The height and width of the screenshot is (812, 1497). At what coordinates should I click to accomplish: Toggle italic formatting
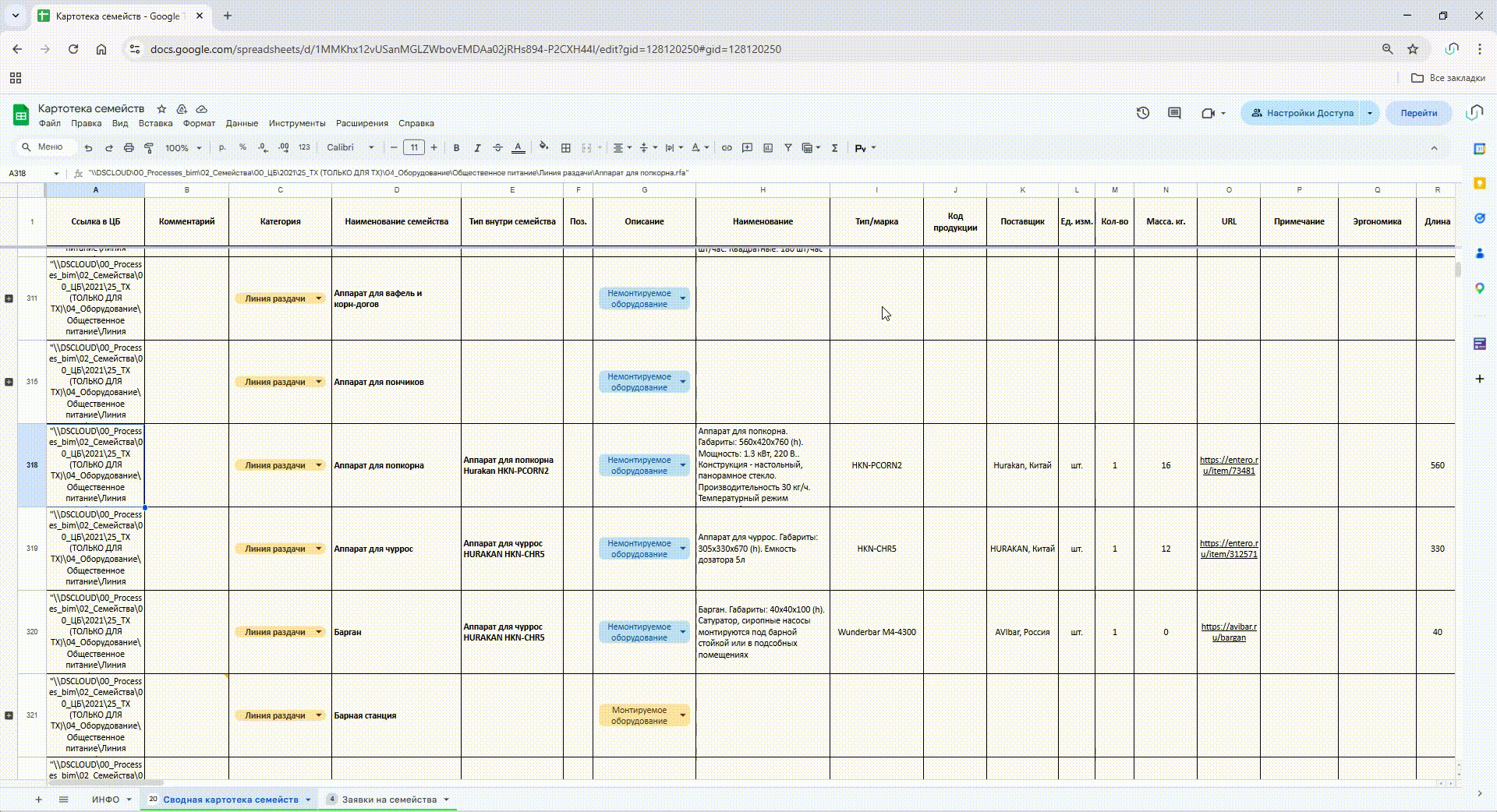coord(477,148)
